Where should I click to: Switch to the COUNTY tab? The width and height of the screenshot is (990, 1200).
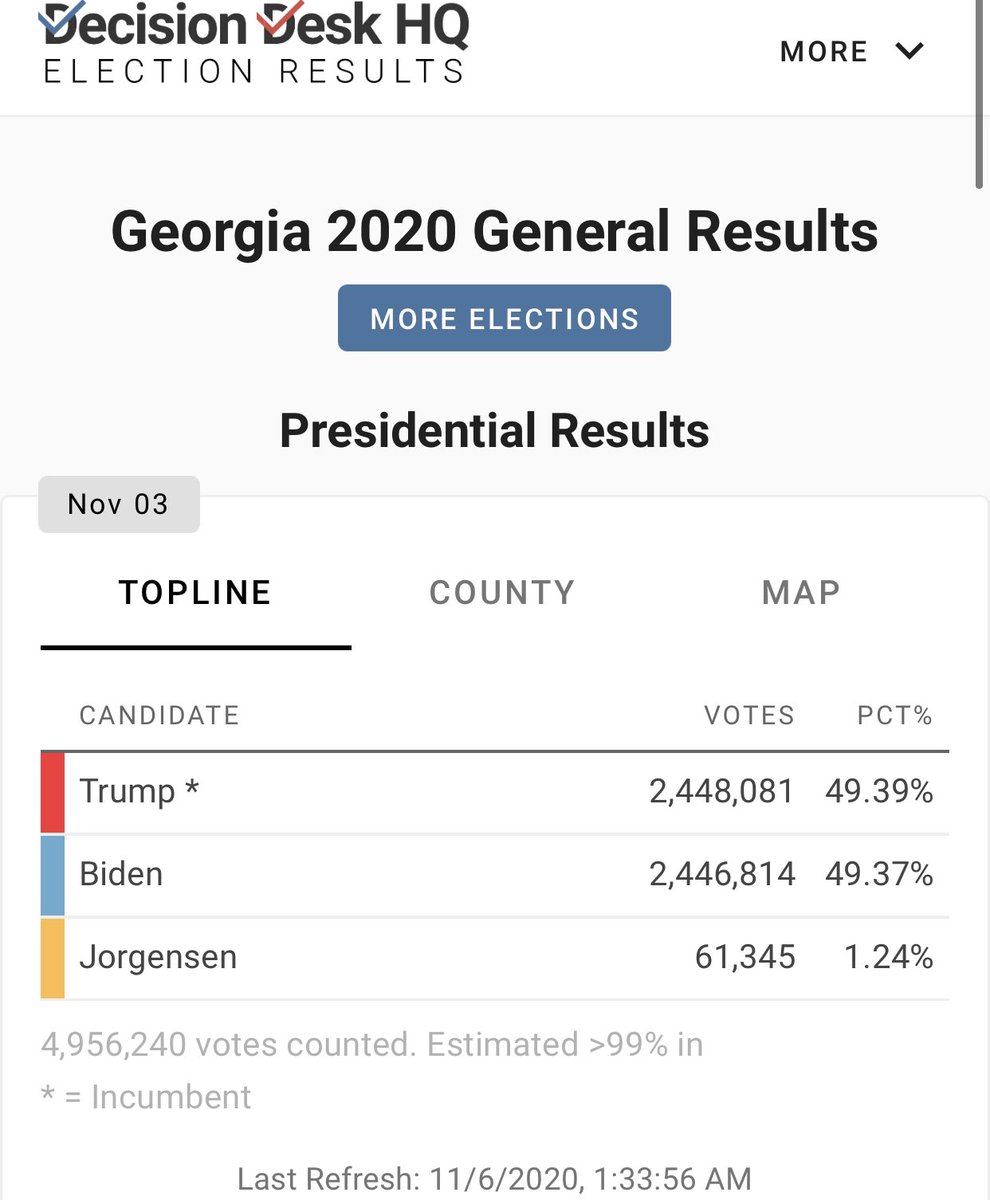(502, 593)
